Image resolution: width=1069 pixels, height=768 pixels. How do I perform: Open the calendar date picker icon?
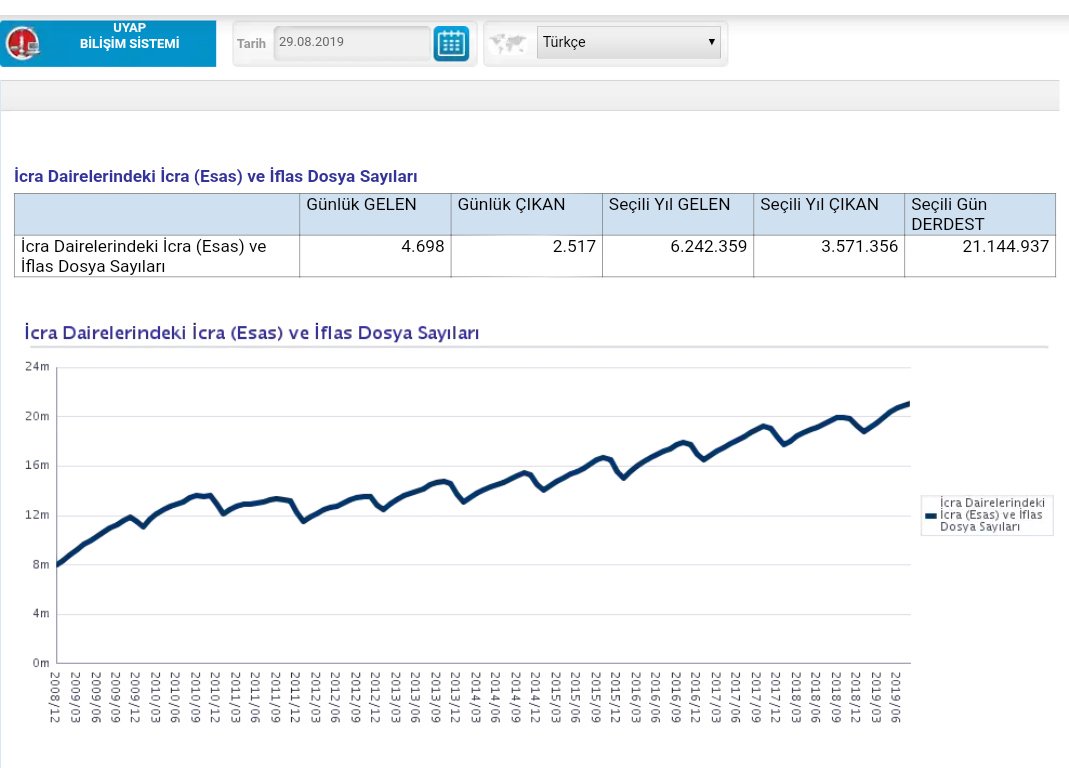(x=451, y=44)
